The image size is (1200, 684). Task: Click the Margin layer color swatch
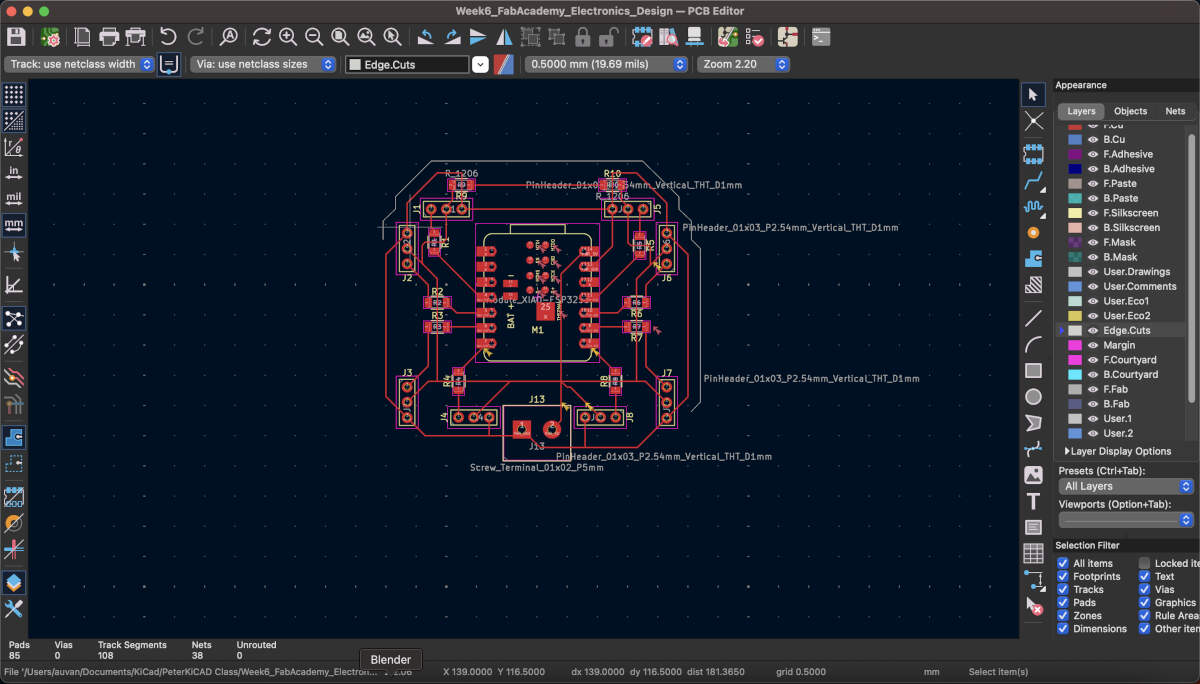(x=1075, y=345)
